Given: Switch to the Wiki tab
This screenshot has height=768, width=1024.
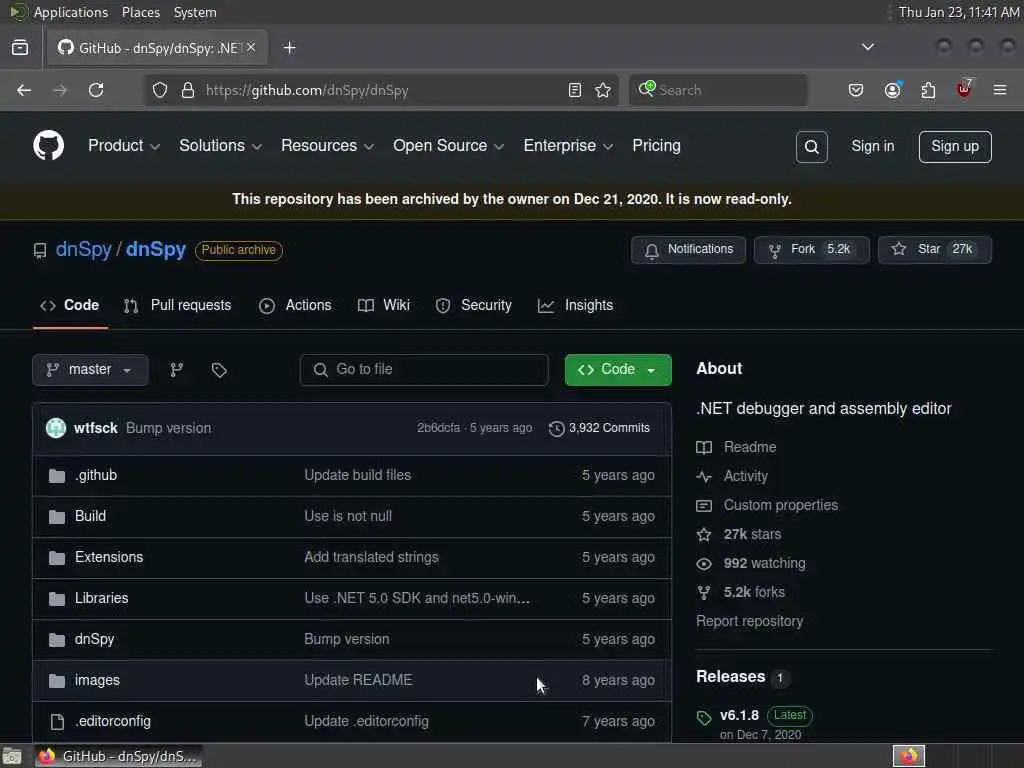Looking at the screenshot, I should pyautogui.click(x=384, y=306).
